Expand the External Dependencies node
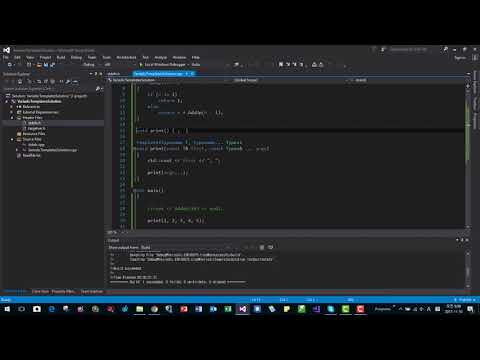Image resolution: width=480 pixels, height=360 pixels. click(12, 112)
